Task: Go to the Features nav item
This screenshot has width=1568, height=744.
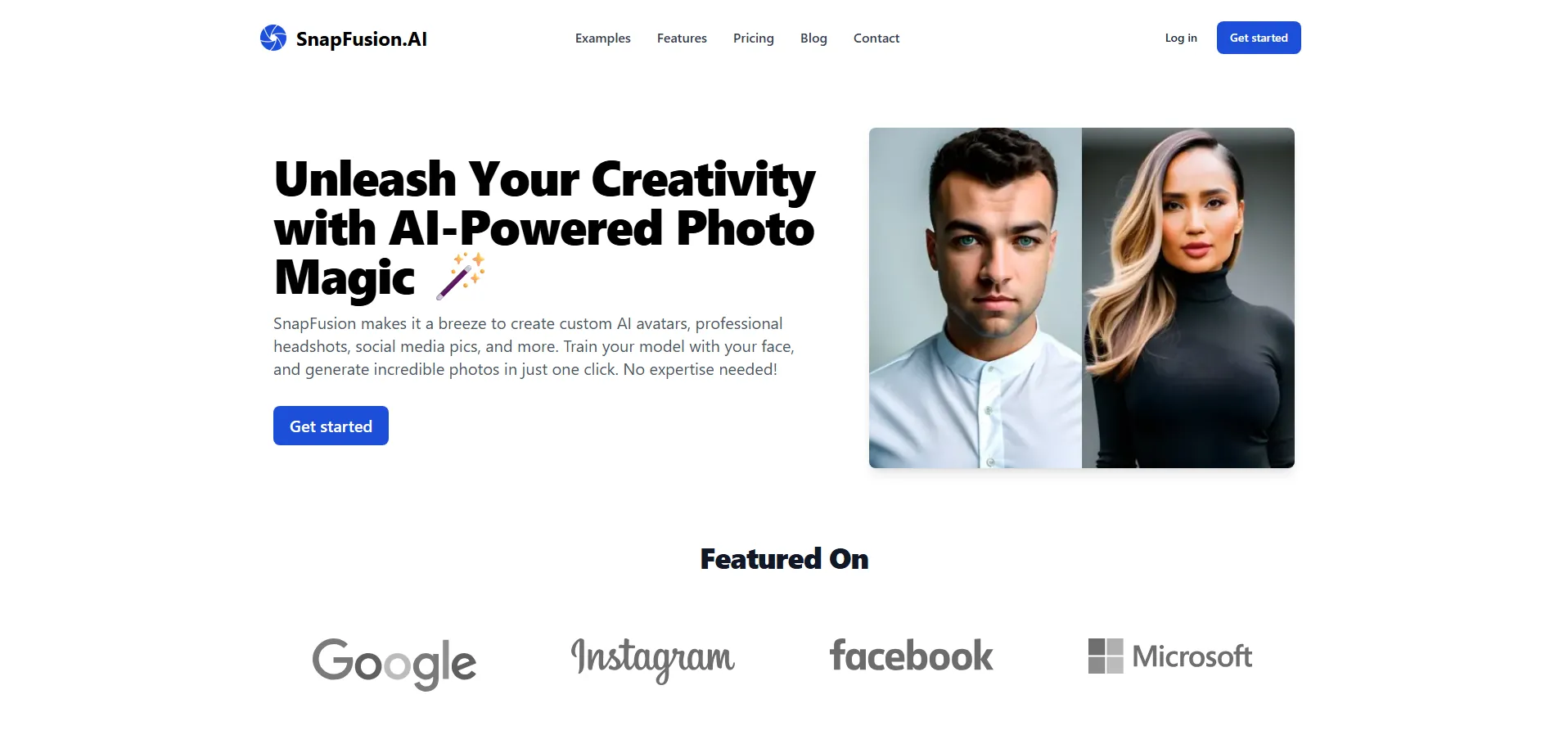Action: coord(682,38)
